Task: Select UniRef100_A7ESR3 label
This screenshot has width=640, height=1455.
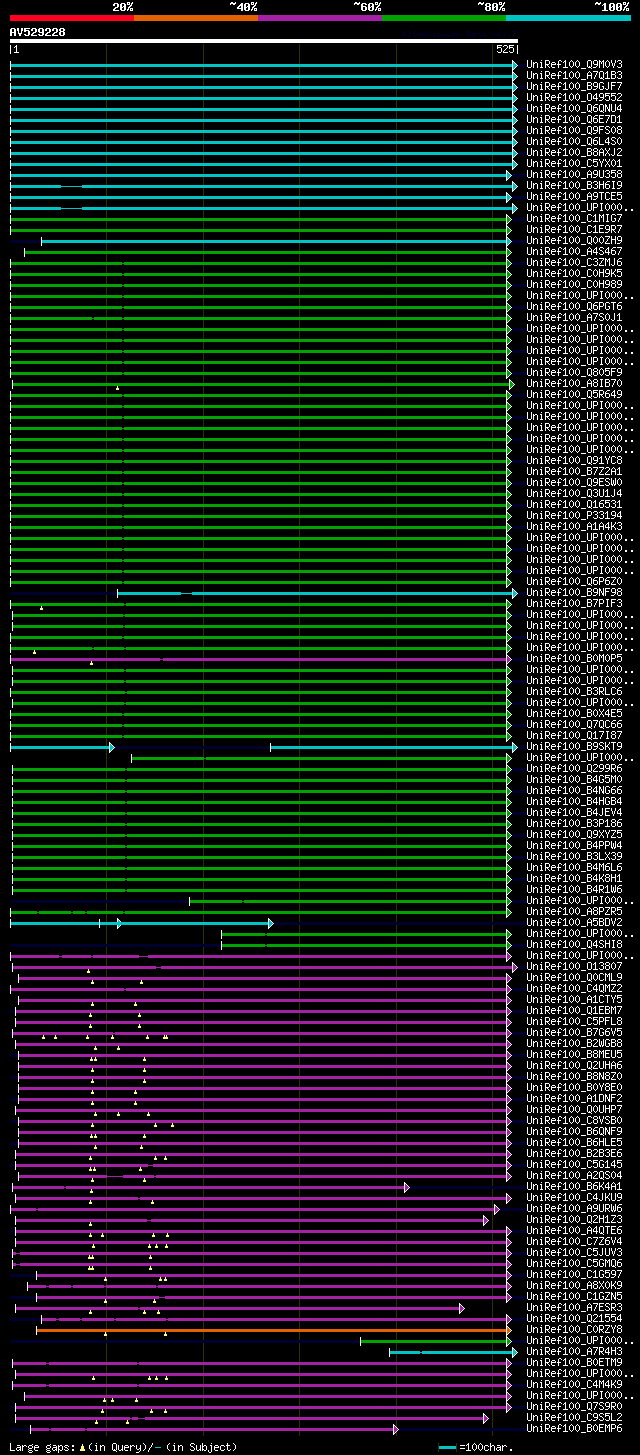Action: (x=575, y=1307)
